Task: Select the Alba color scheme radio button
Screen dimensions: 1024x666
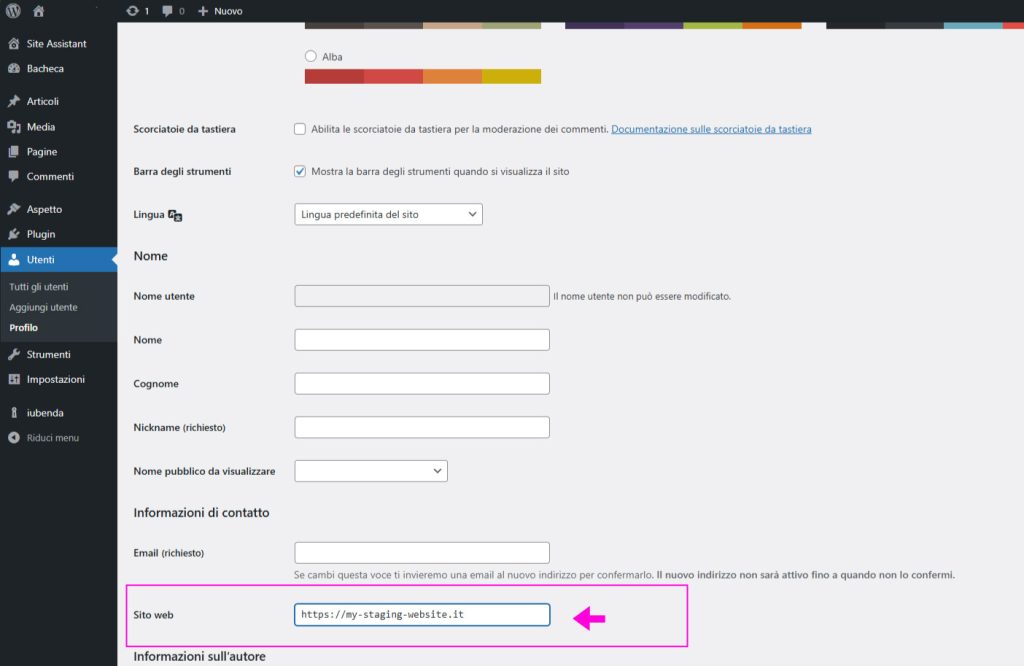Action: tap(310, 57)
